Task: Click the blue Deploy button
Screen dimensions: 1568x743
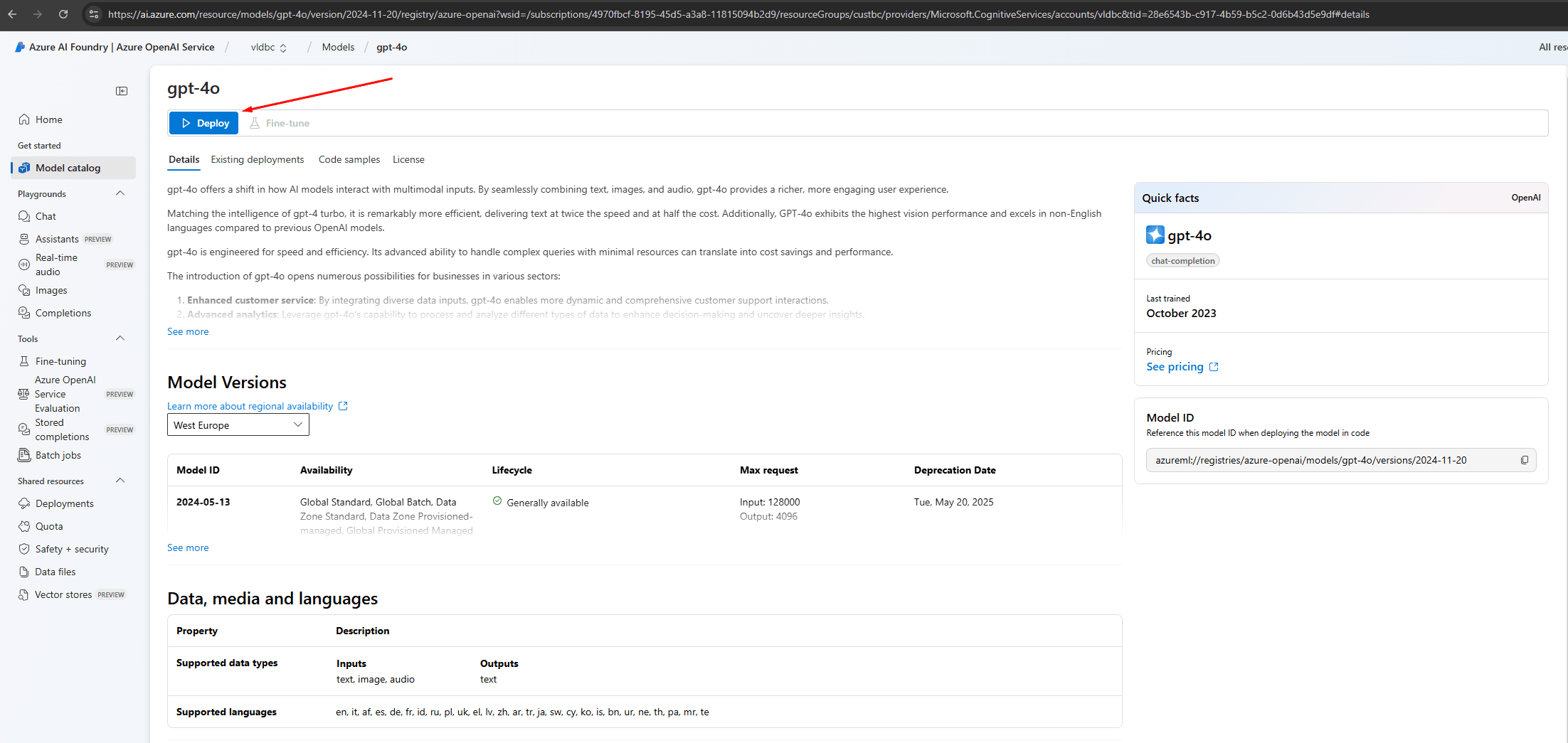Action: pos(204,123)
